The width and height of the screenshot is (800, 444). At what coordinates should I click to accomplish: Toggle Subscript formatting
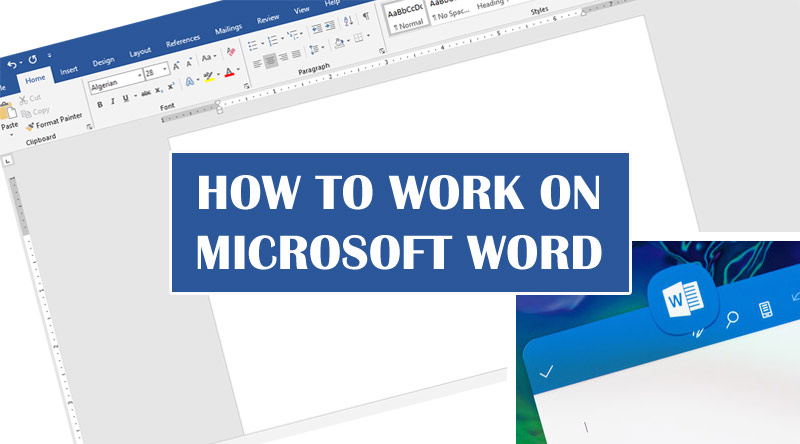click(x=158, y=90)
